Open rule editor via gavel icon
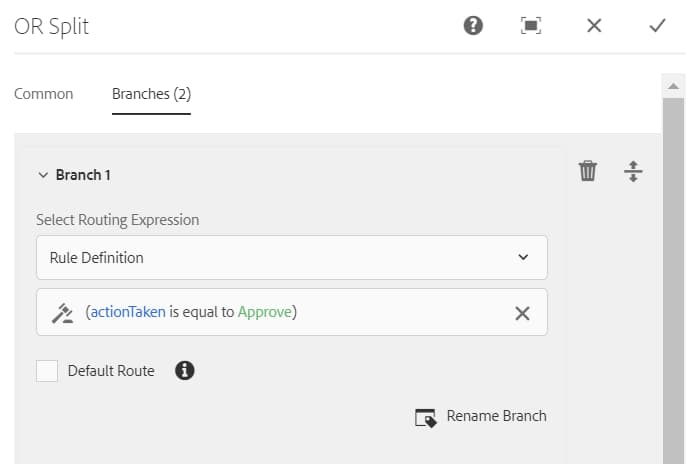 (x=63, y=313)
